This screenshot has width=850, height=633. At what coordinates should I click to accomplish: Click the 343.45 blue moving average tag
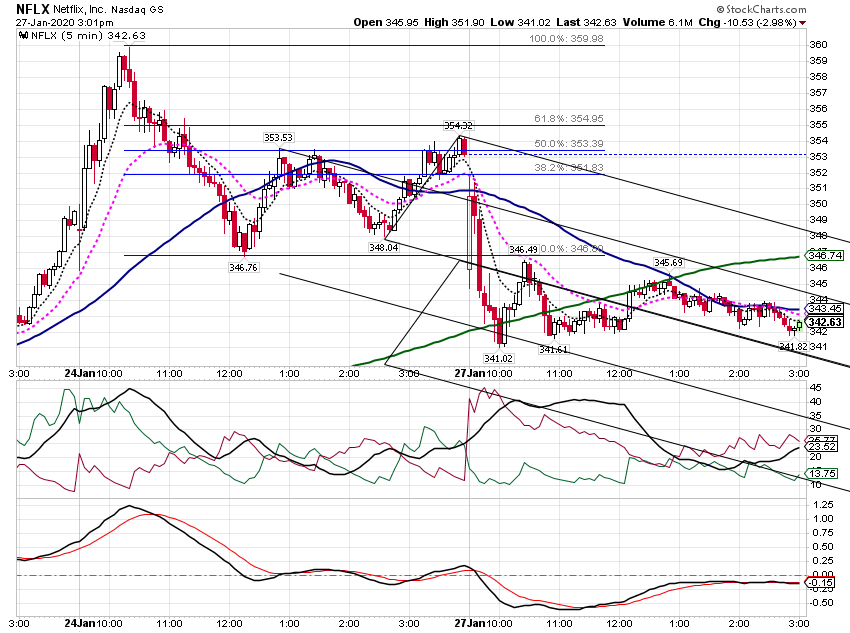(825, 309)
